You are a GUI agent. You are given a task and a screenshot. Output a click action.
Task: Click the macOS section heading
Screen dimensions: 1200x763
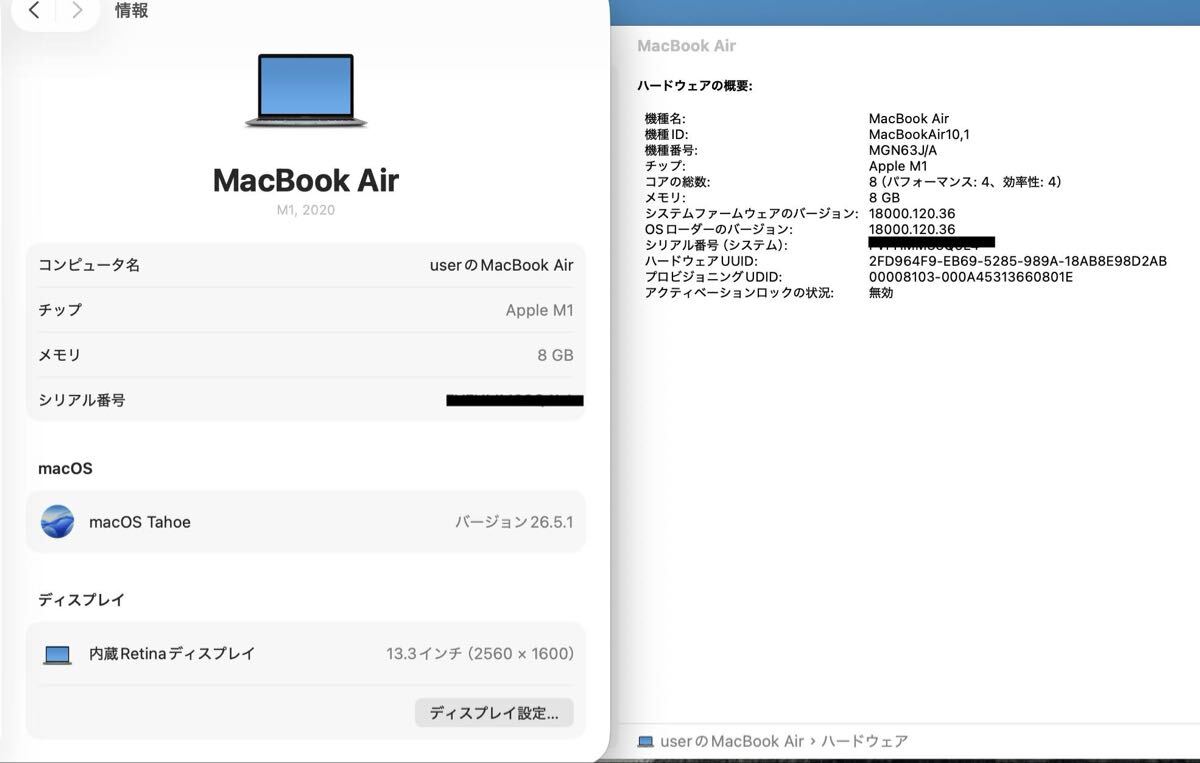tap(65, 468)
